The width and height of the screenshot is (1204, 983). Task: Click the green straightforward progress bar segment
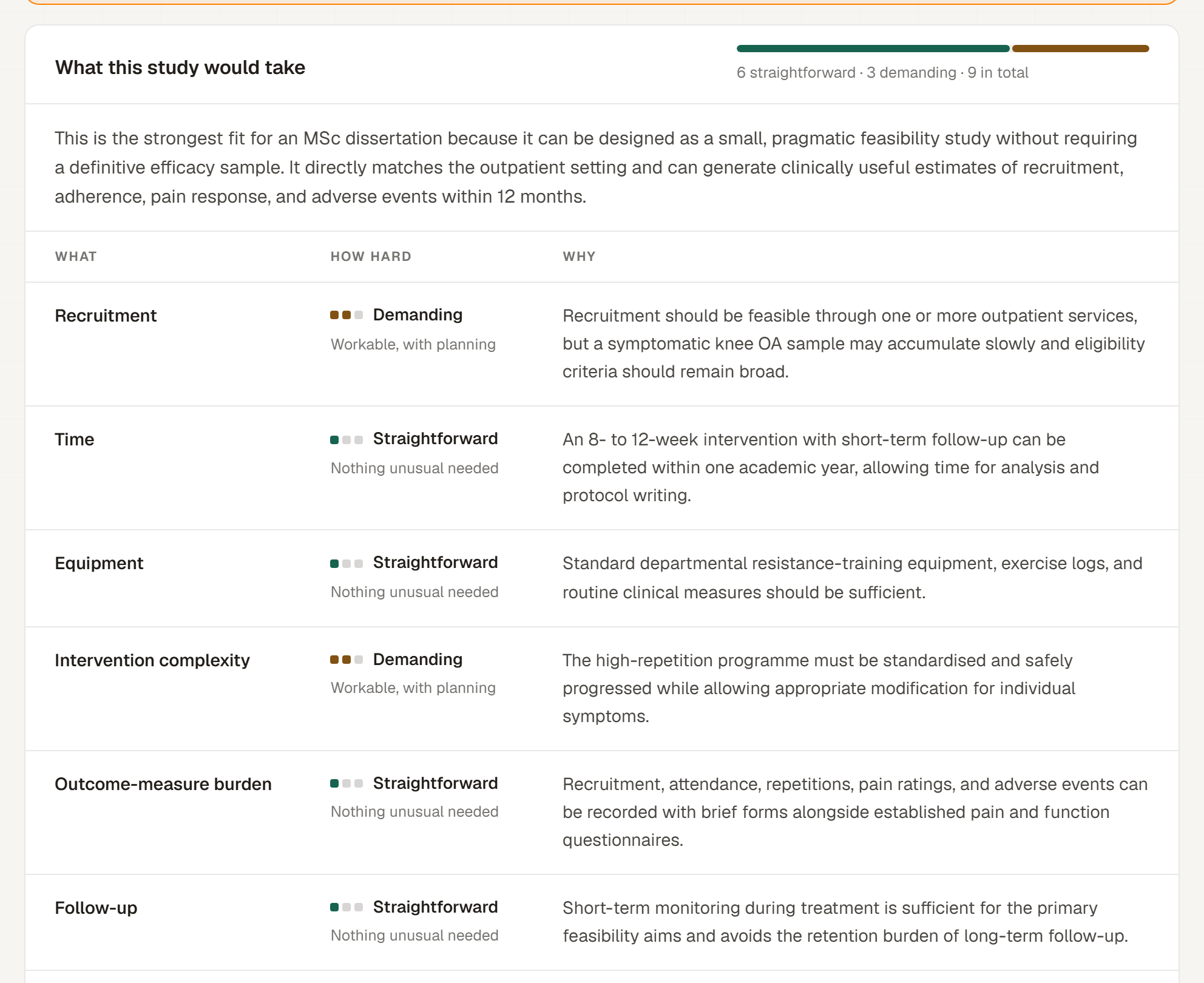(873, 49)
